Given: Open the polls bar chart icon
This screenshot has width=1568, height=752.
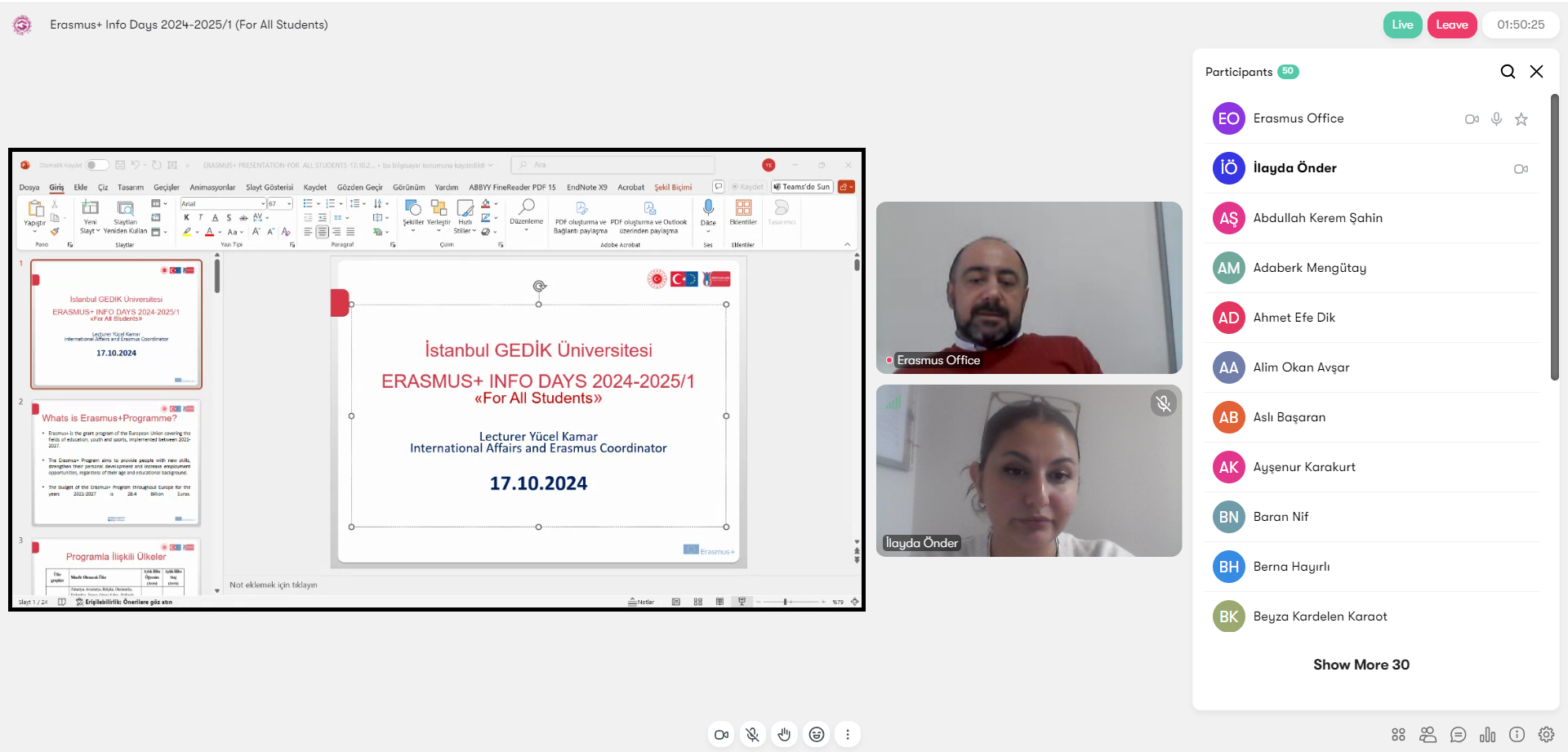Looking at the screenshot, I should [1487, 735].
